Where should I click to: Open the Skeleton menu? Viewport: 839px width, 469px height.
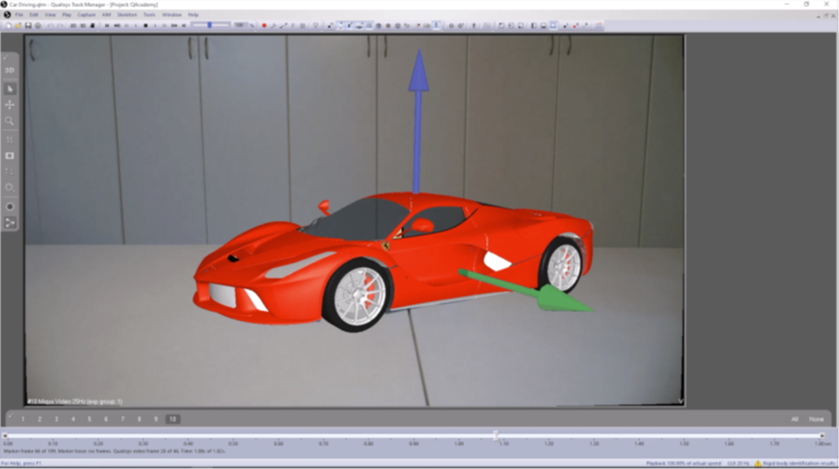127,15
